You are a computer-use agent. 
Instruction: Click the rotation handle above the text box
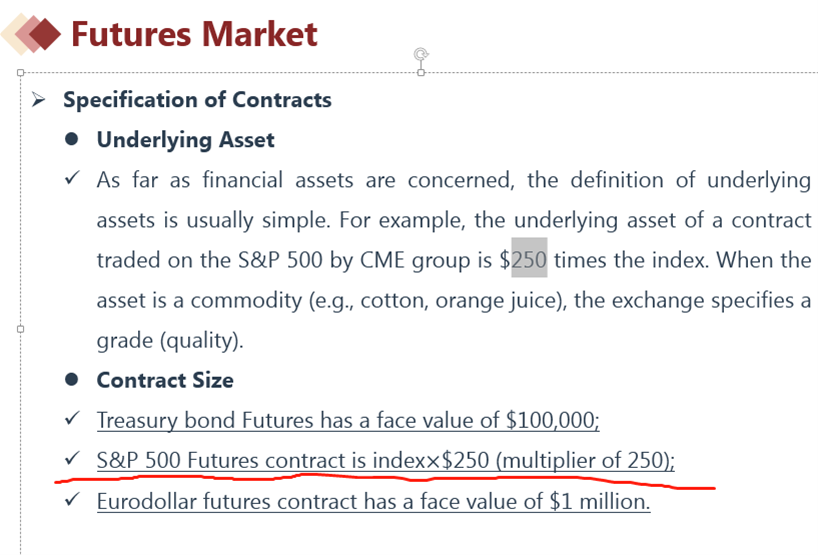pos(421,54)
